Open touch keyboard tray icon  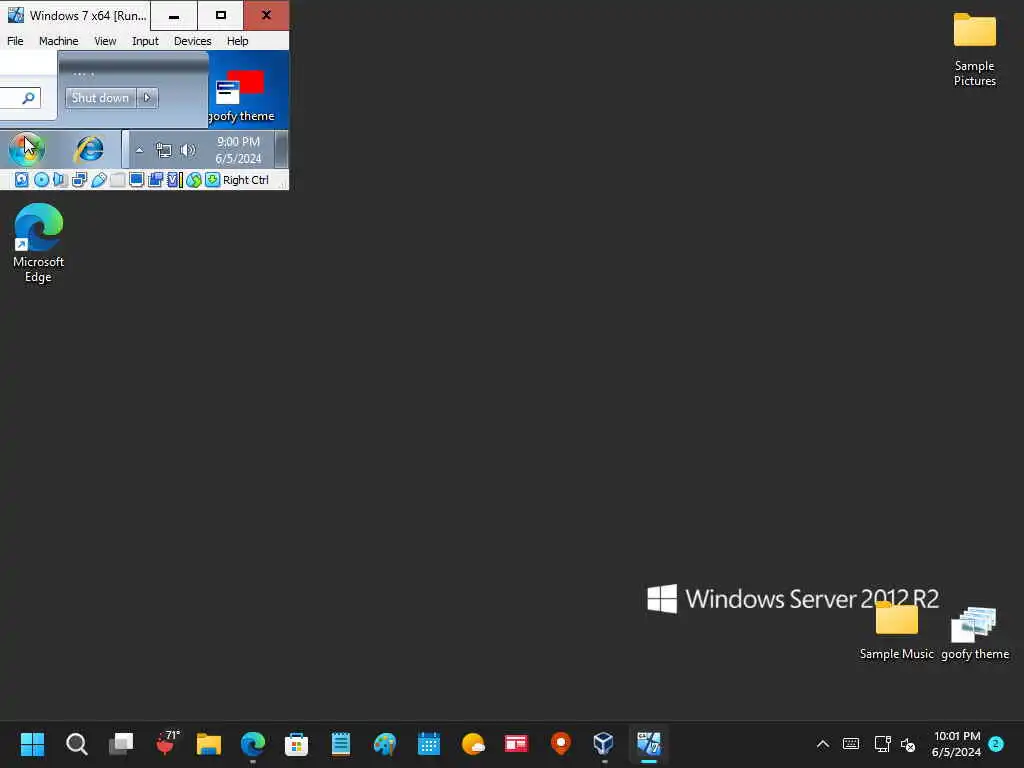(x=851, y=744)
